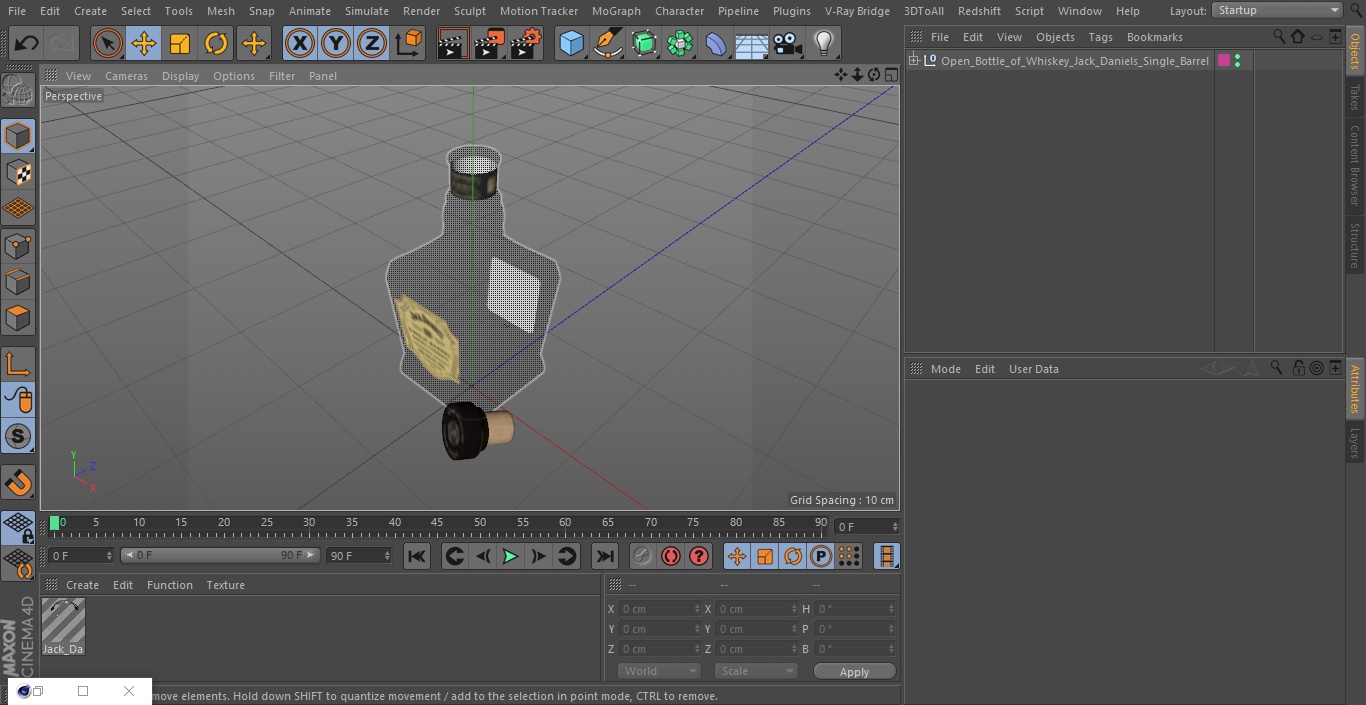Screen dimensions: 1366x705
Task: Click the pink layer color swatch
Action: pos(1224,61)
